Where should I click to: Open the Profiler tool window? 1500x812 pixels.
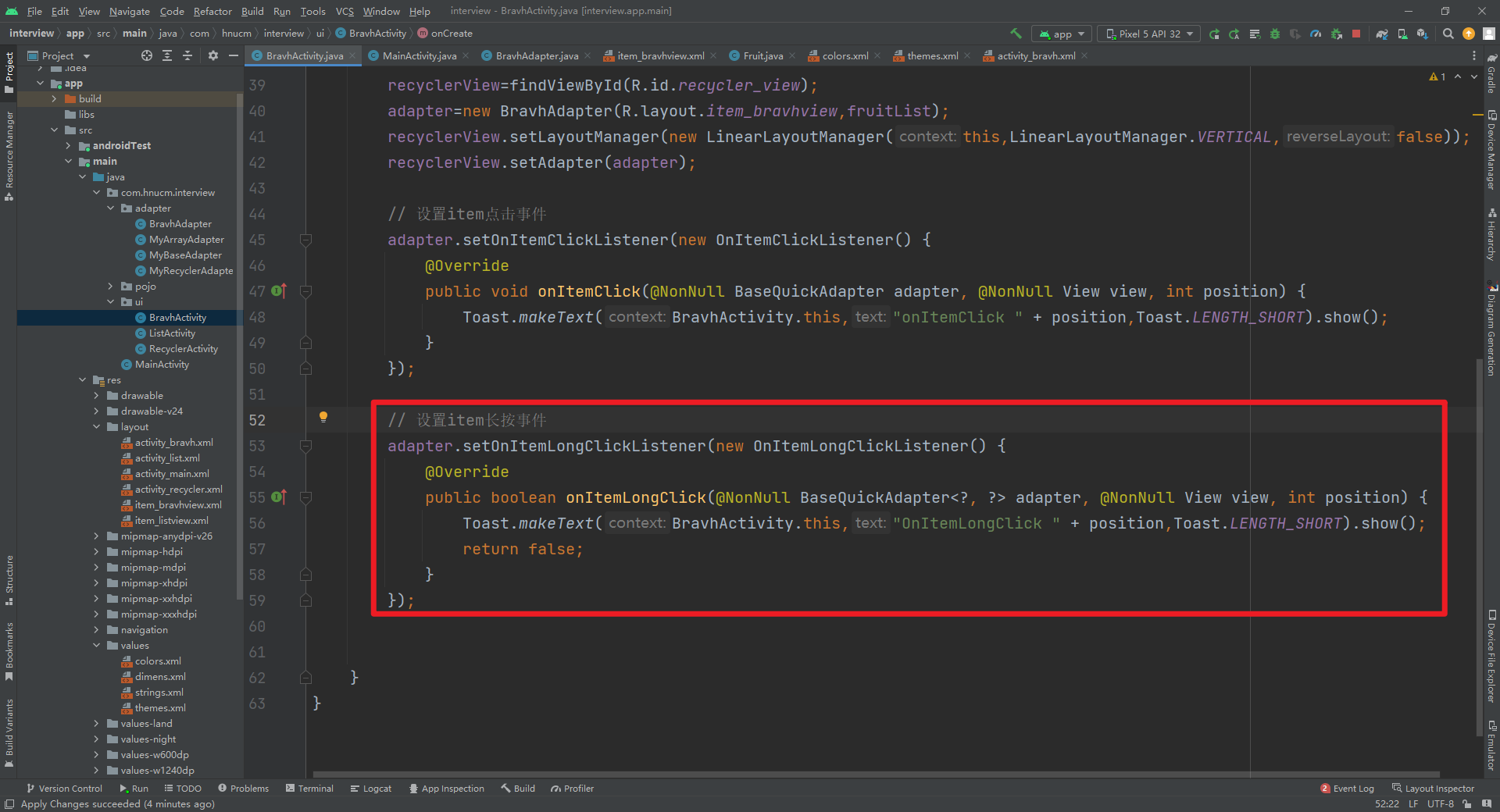(x=572, y=789)
